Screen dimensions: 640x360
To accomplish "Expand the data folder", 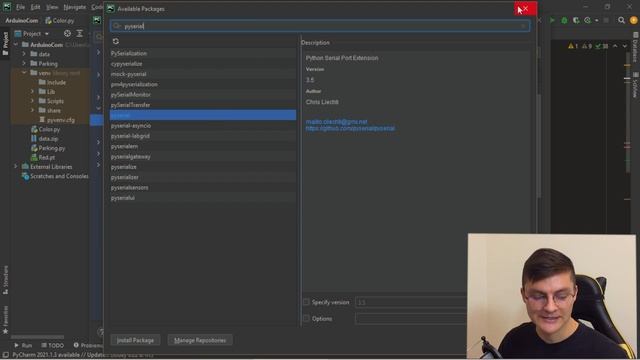I will pos(24,54).
